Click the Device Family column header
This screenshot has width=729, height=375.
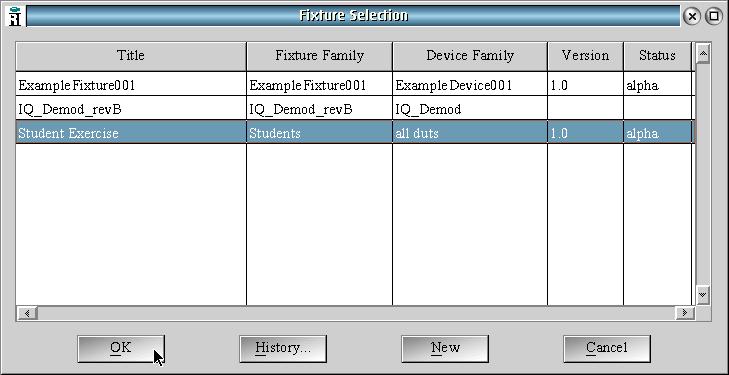tap(470, 56)
